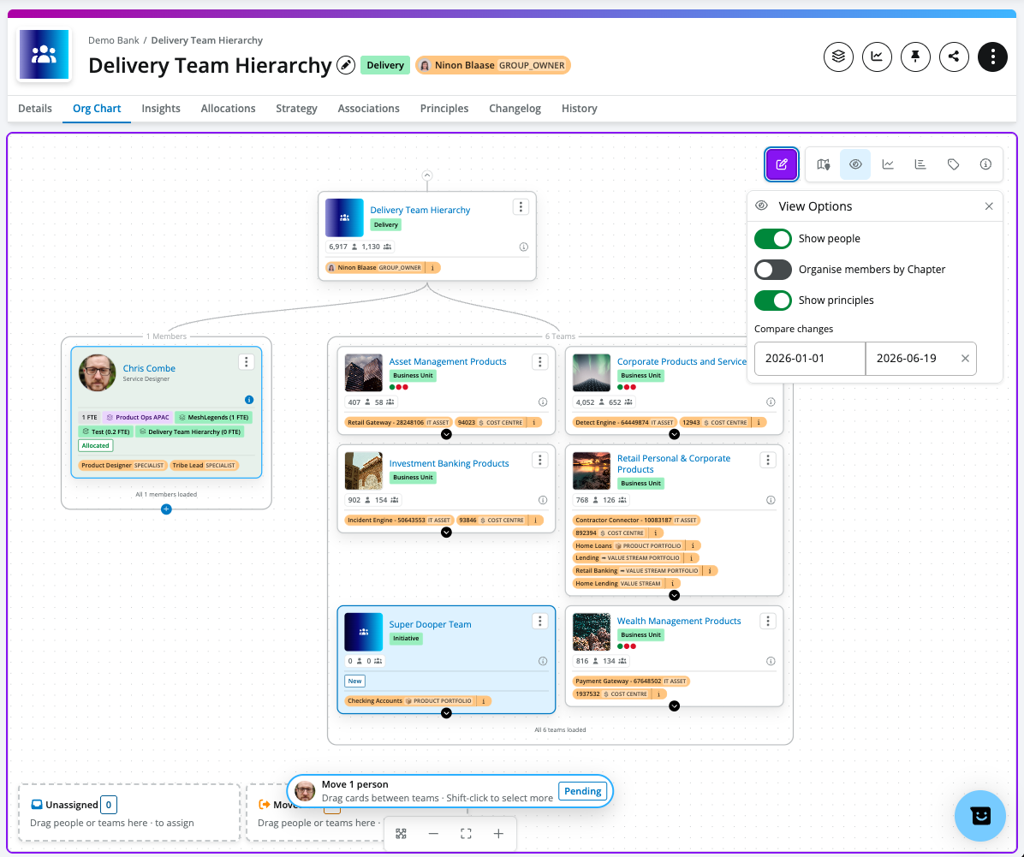Open Investment Banking Products card menu
This screenshot has height=857, width=1024.
[540, 460]
